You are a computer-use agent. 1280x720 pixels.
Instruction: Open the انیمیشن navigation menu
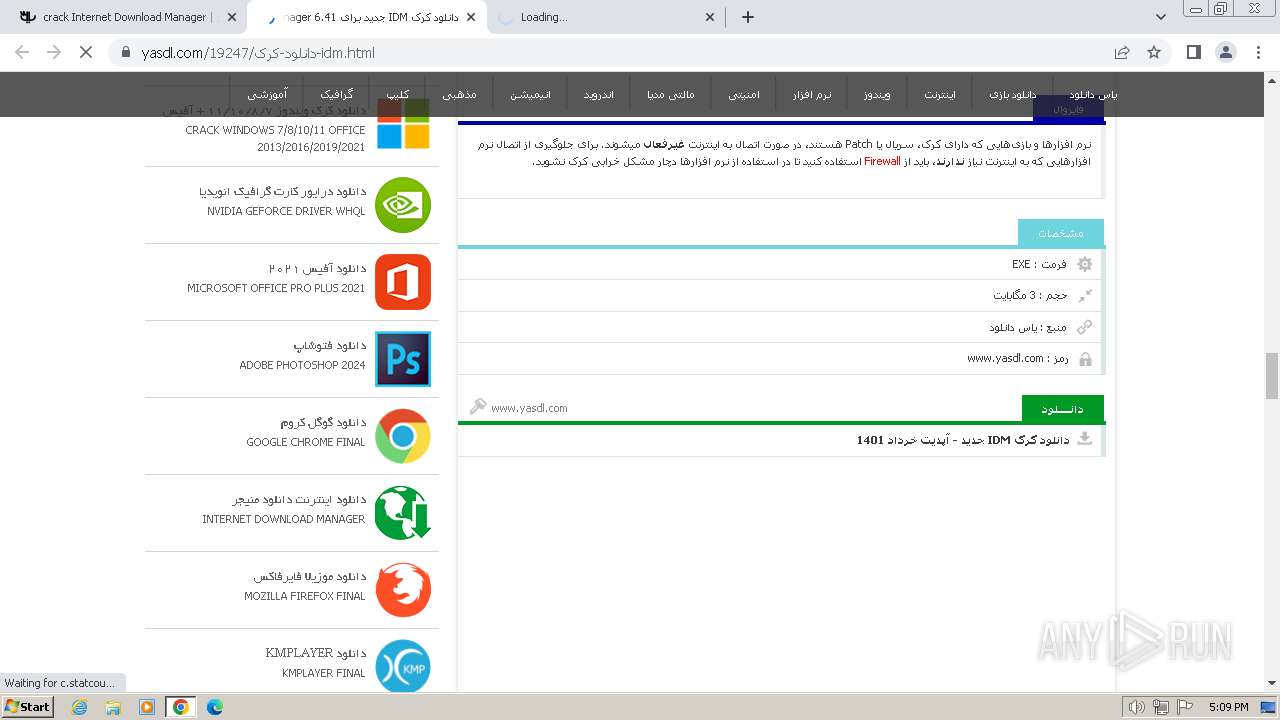click(531, 95)
